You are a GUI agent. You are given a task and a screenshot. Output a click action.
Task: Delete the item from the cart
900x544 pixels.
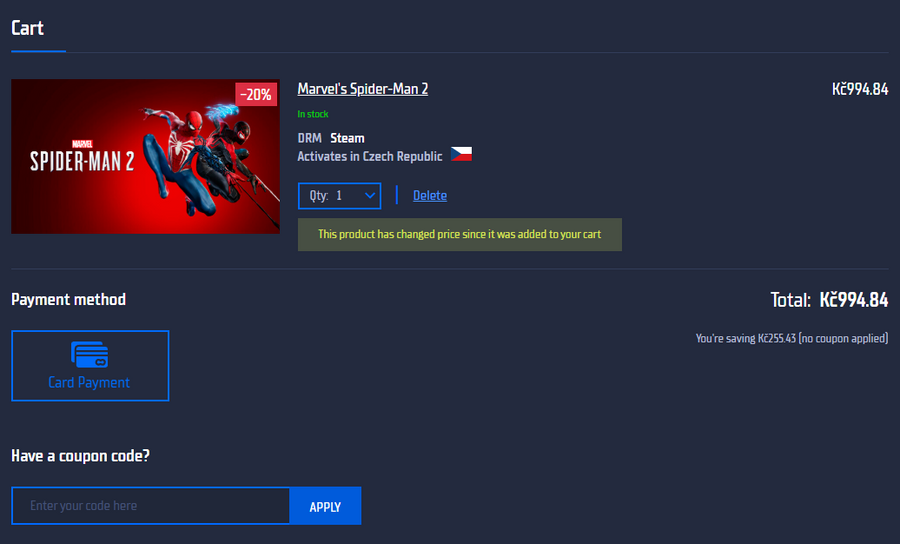point(430,195)
